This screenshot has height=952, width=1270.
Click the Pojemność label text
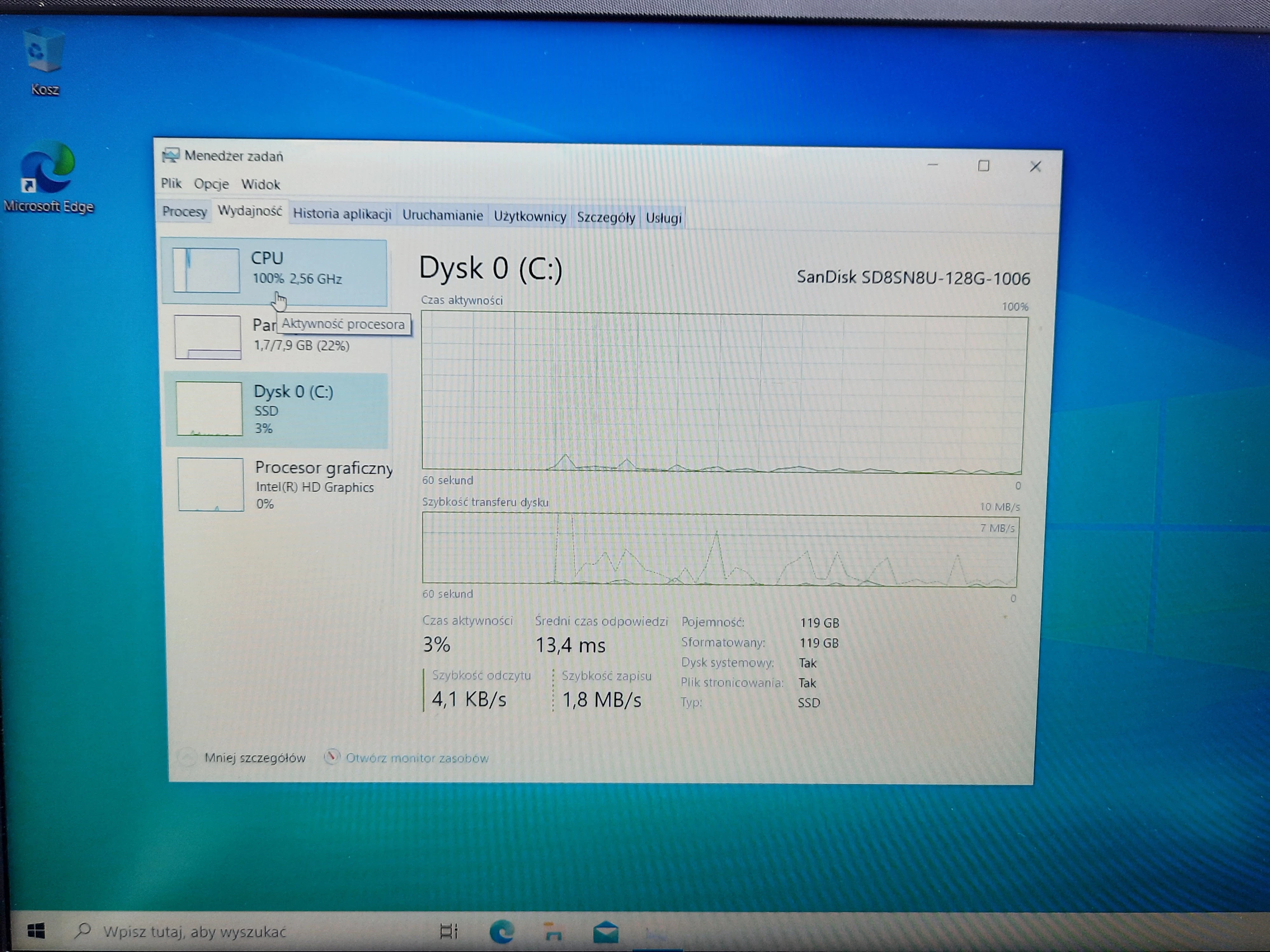[712, 622]
